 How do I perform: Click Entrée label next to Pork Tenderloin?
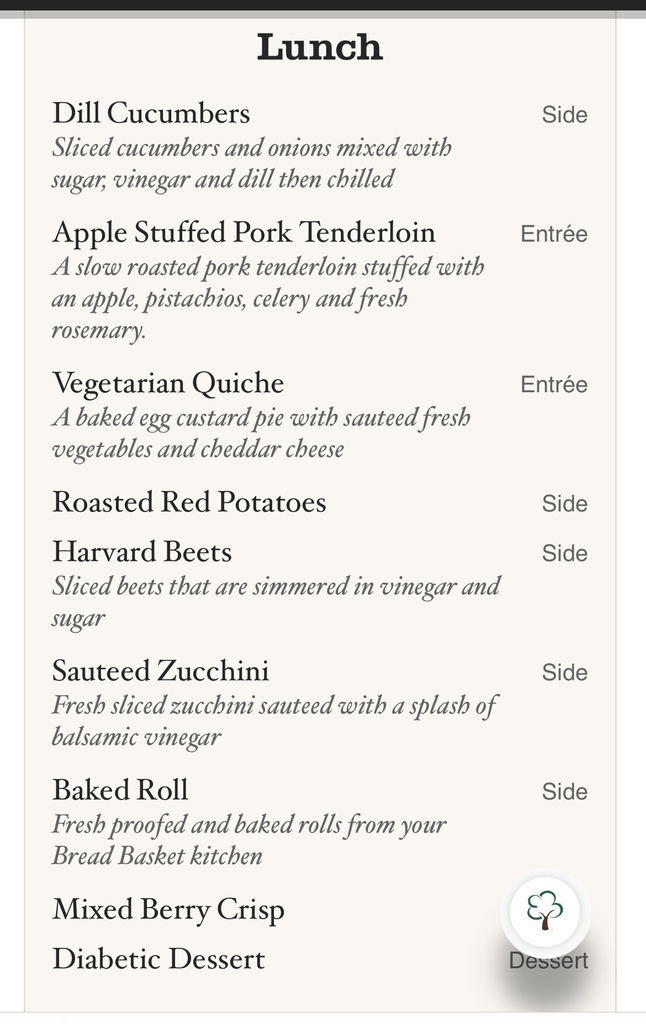[x=554, y=234]
